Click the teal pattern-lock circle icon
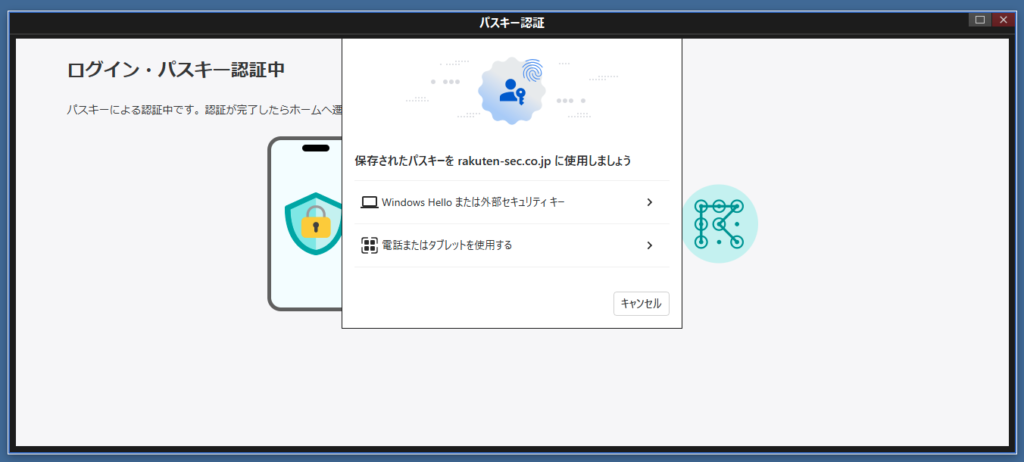The width and height of the screenshot is (1024, 462). [719, 224]
